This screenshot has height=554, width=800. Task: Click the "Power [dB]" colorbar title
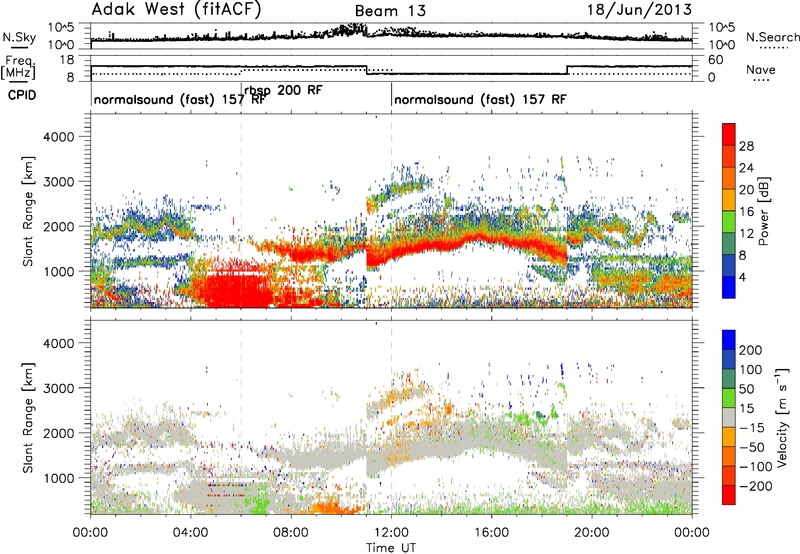pyautogui.click(x=764, y=211)
